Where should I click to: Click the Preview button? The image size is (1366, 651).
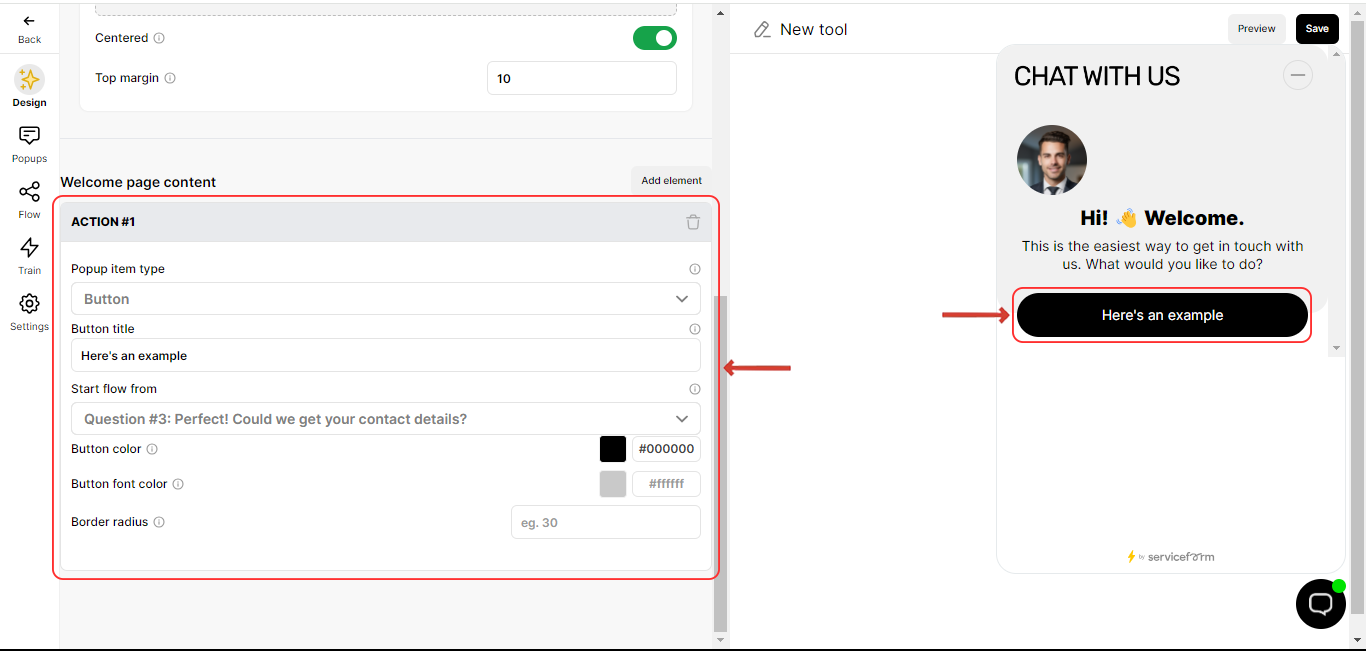[1257, 29]
